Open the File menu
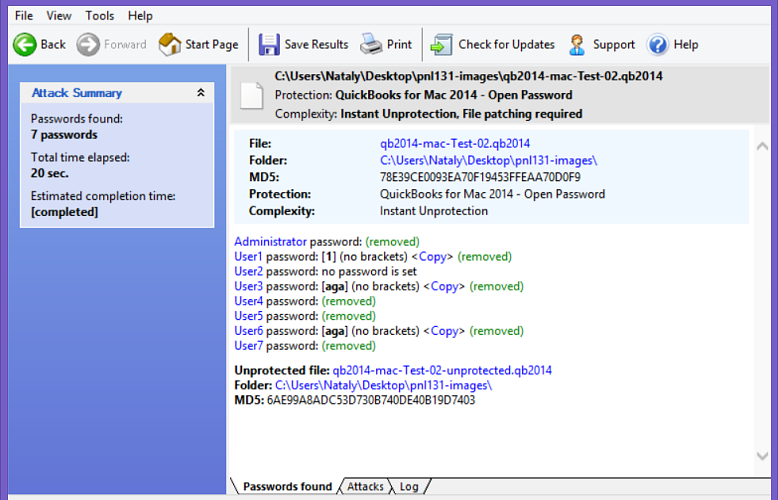 (x=24, y=16)
